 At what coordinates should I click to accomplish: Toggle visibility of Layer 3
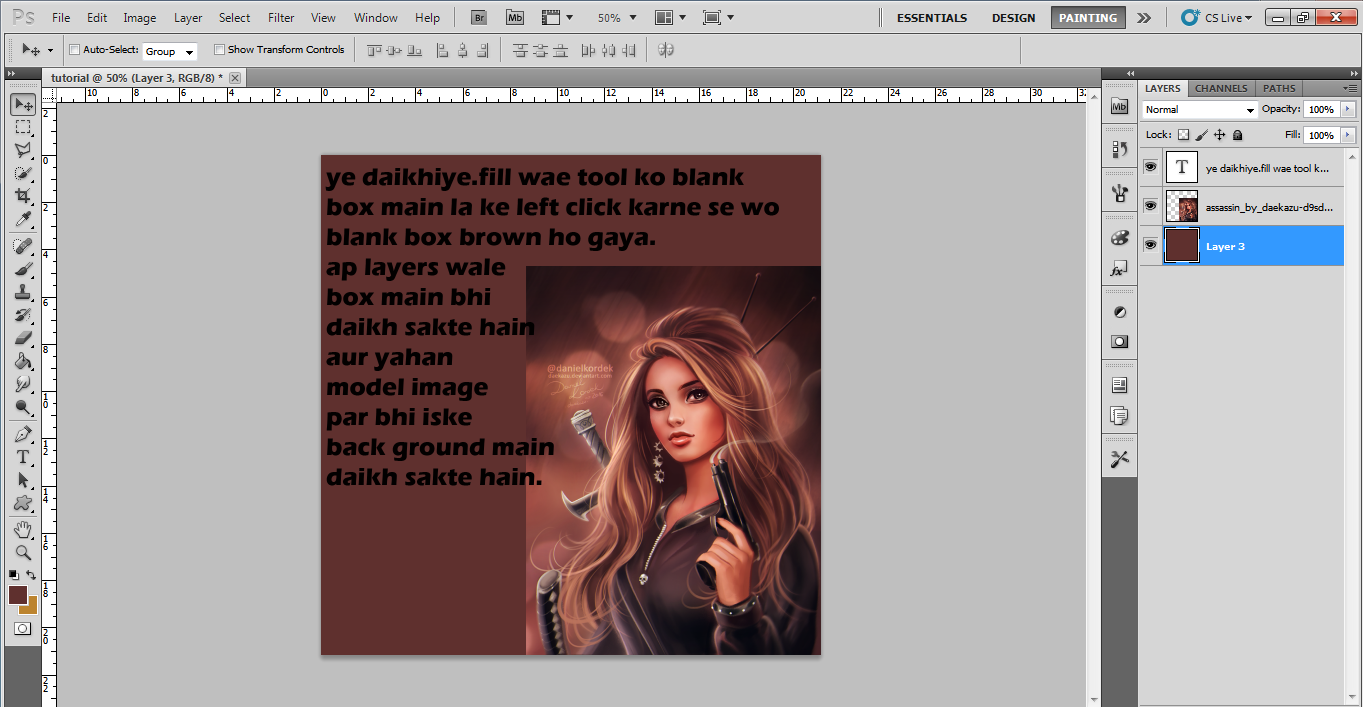click(1150, 245)
